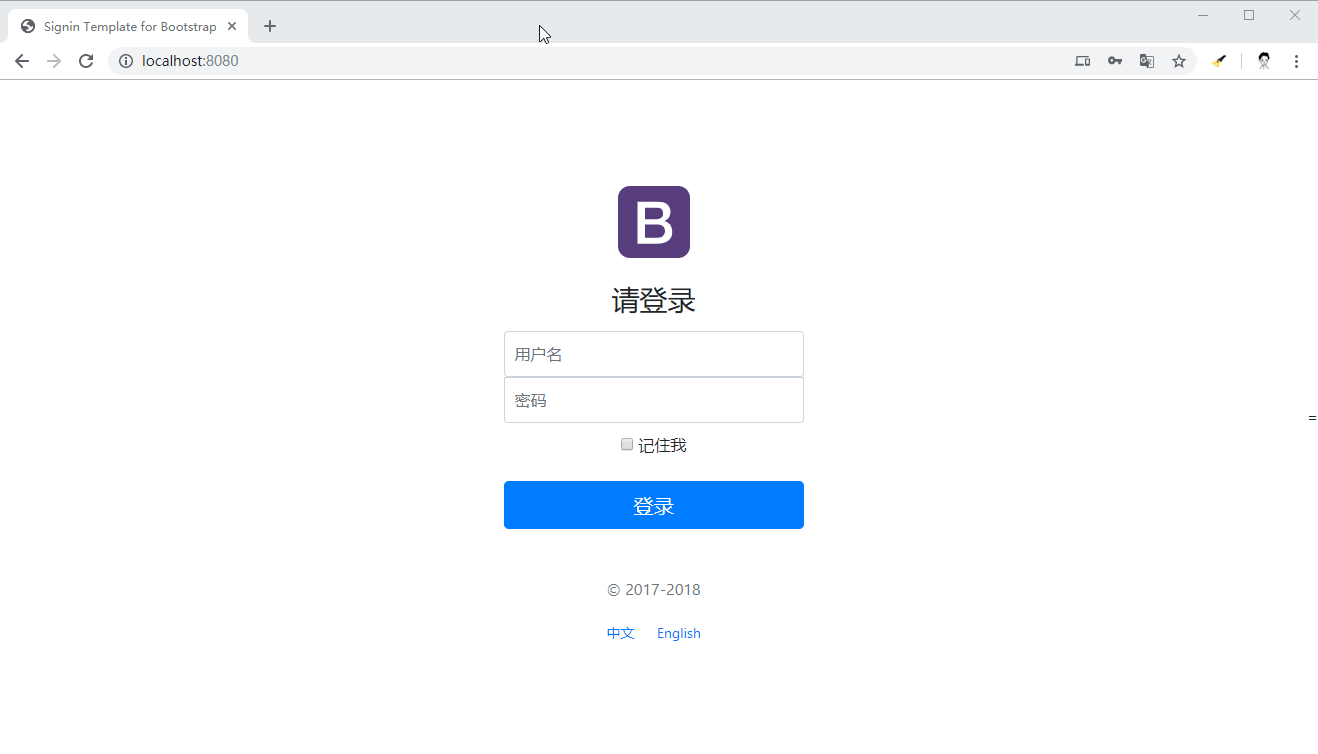Viewport: 1318px width, 754px height.
Task: Click the broom extension icon
Action: coord(1218,61)
